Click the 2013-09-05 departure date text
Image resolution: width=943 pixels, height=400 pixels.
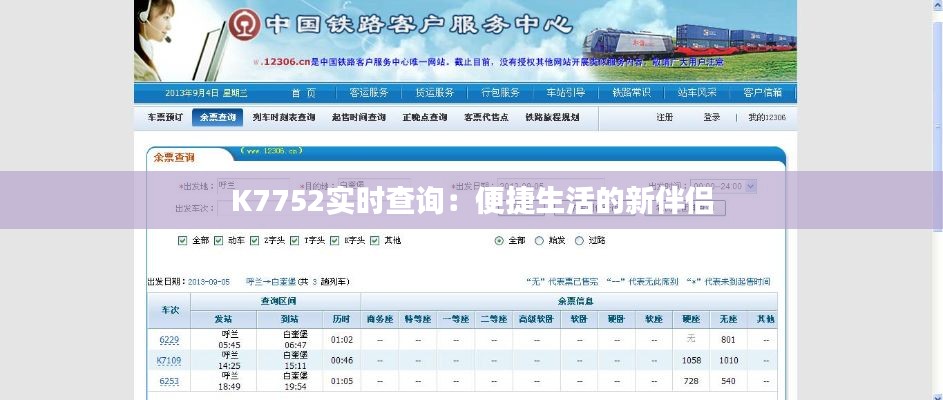point(209,282)
